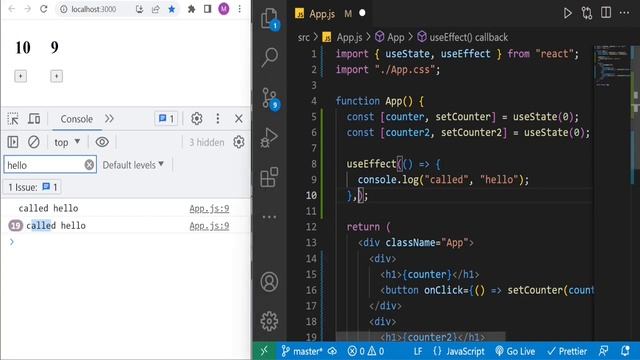Open App.js:9 link of repeated log
This screenshot has width=640, height=360.
(x=209, y=226)
